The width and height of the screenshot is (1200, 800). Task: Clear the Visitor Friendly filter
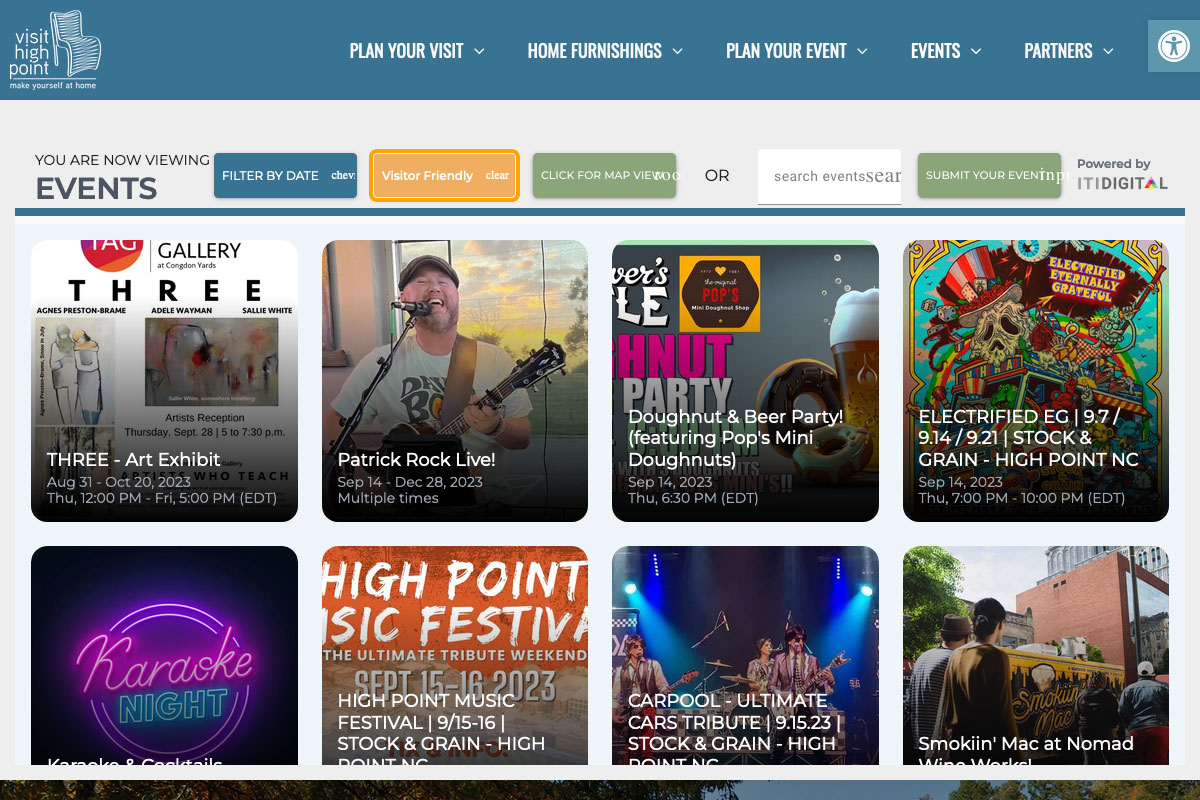tap(497, 176)
